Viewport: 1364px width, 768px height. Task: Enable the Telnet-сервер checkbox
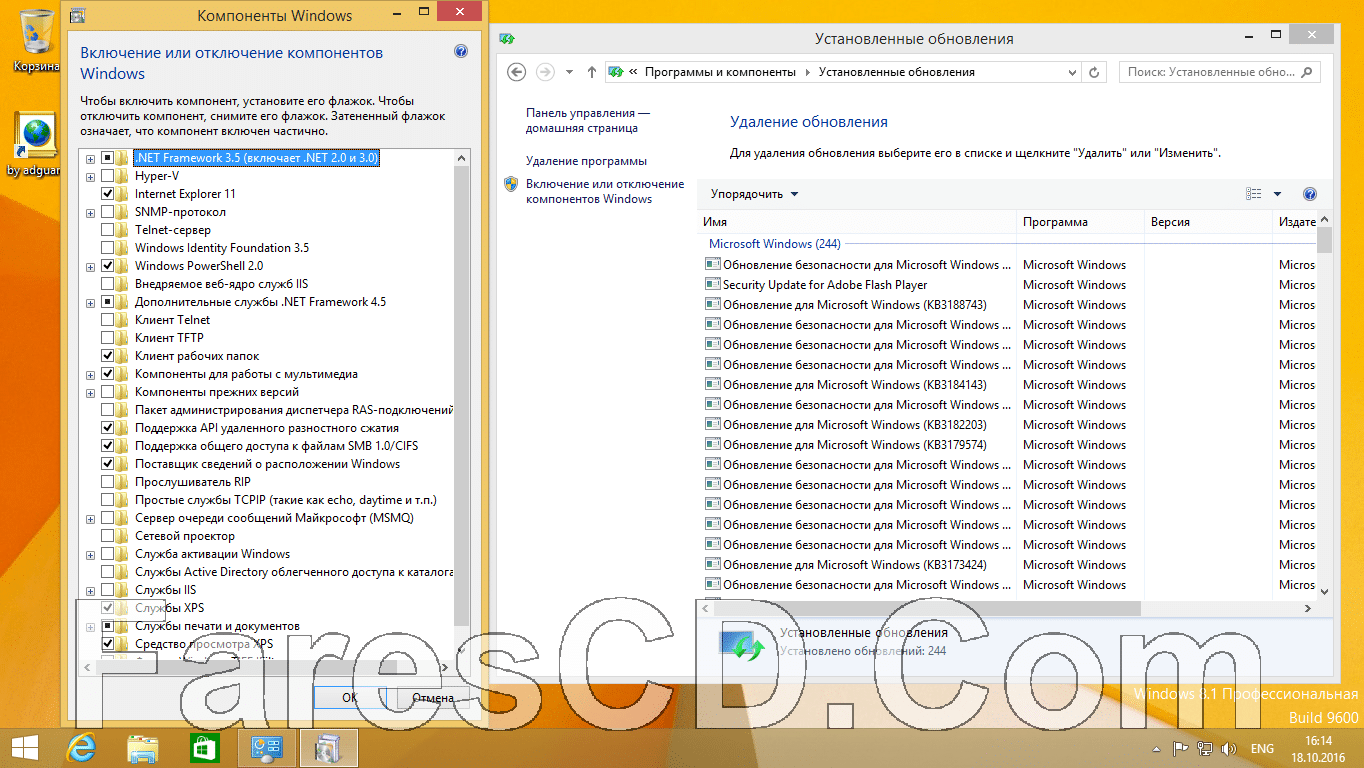107,230
